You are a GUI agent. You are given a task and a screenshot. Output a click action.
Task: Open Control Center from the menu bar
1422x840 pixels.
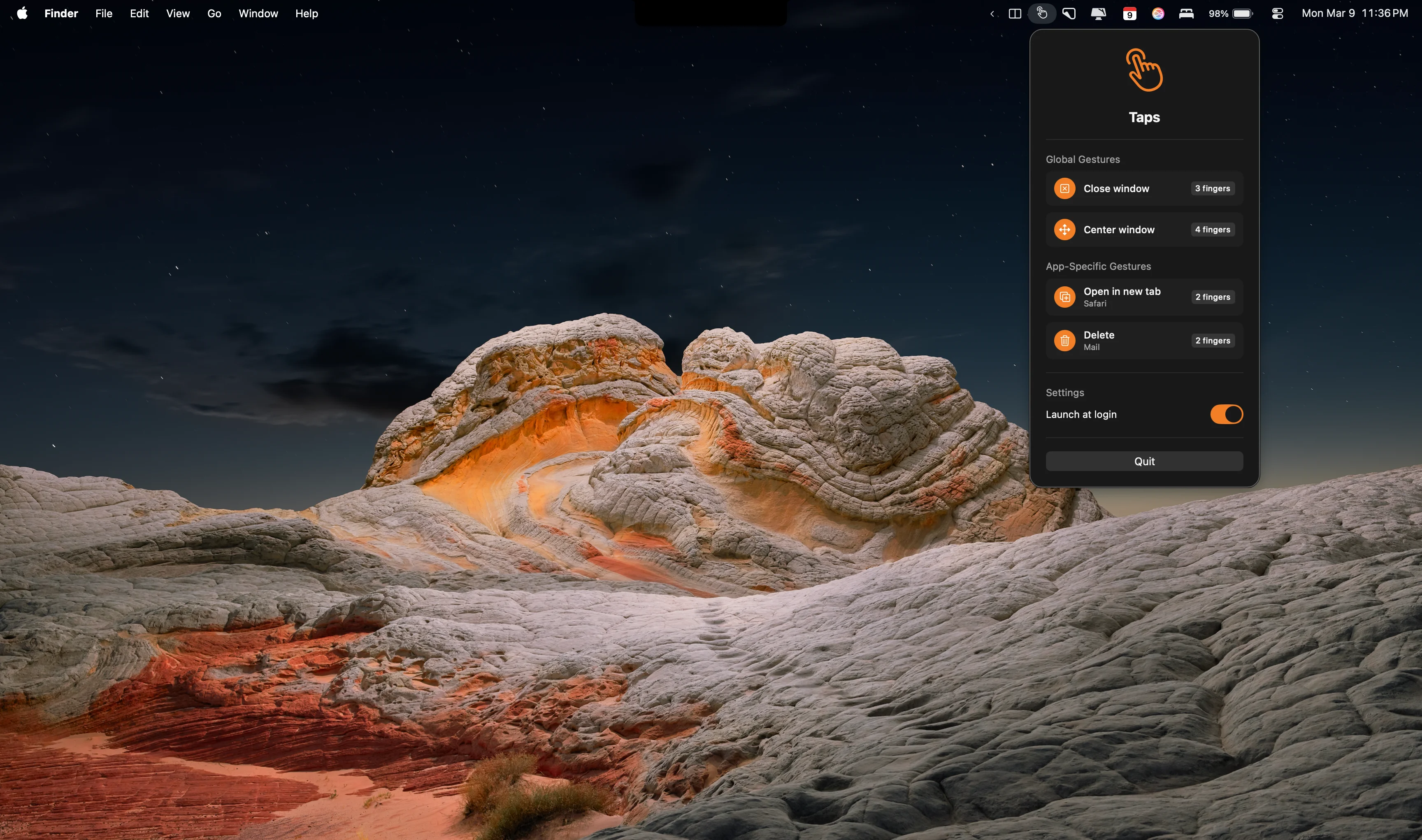1278,14
